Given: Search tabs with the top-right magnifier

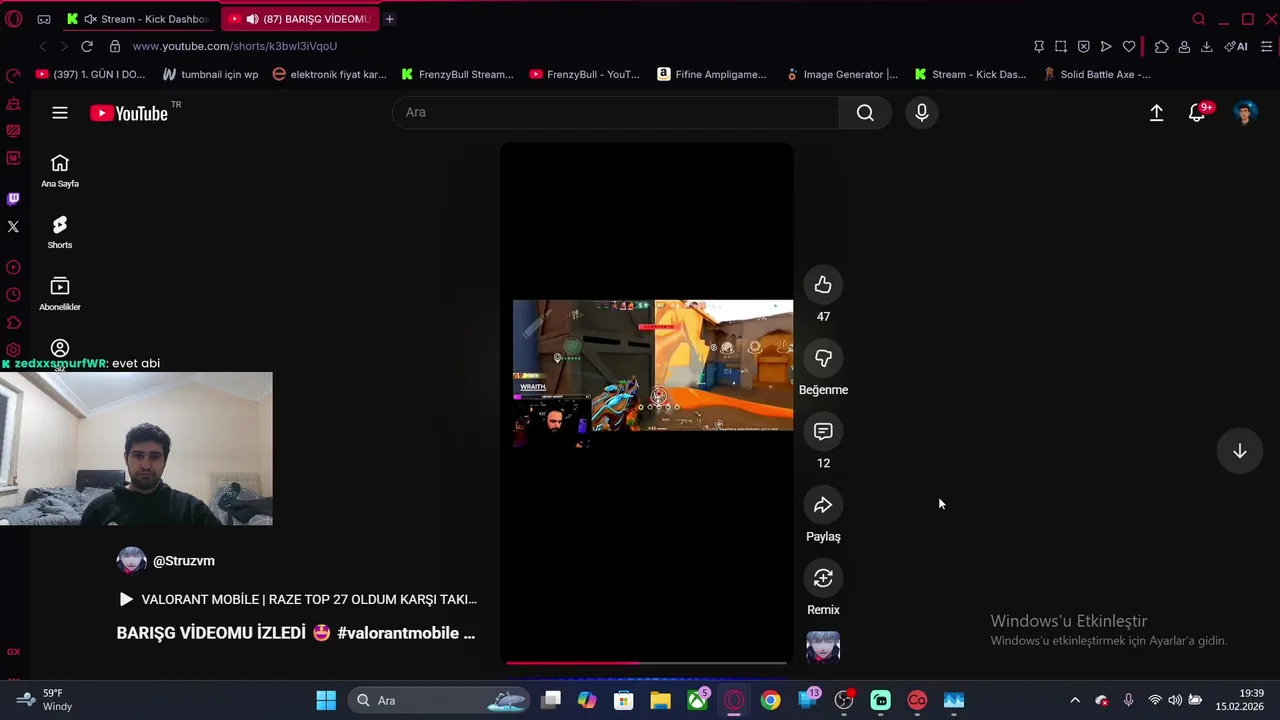Looking at the screenshot, I should [1199, 19].
